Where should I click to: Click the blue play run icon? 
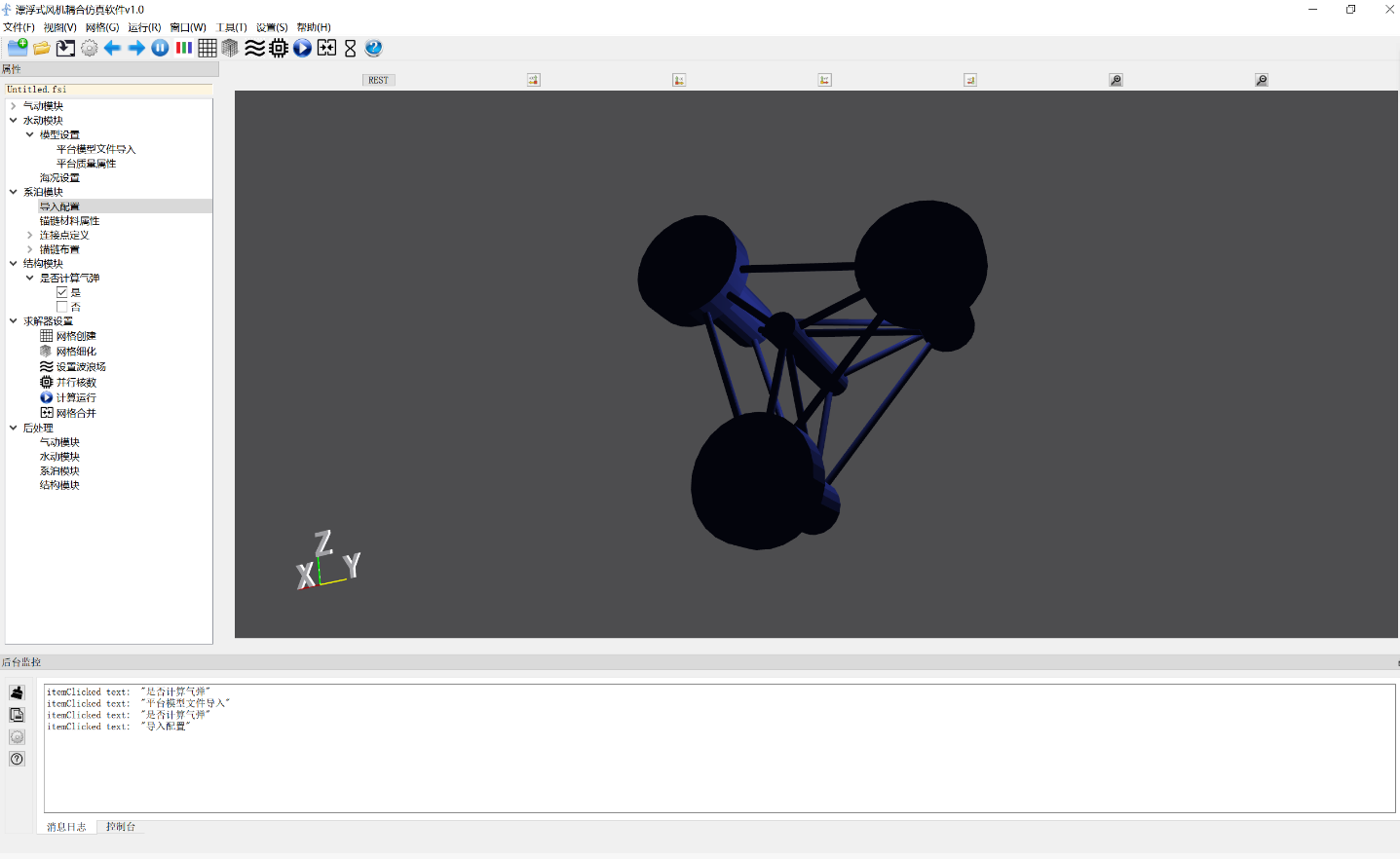tap(302, 48)
